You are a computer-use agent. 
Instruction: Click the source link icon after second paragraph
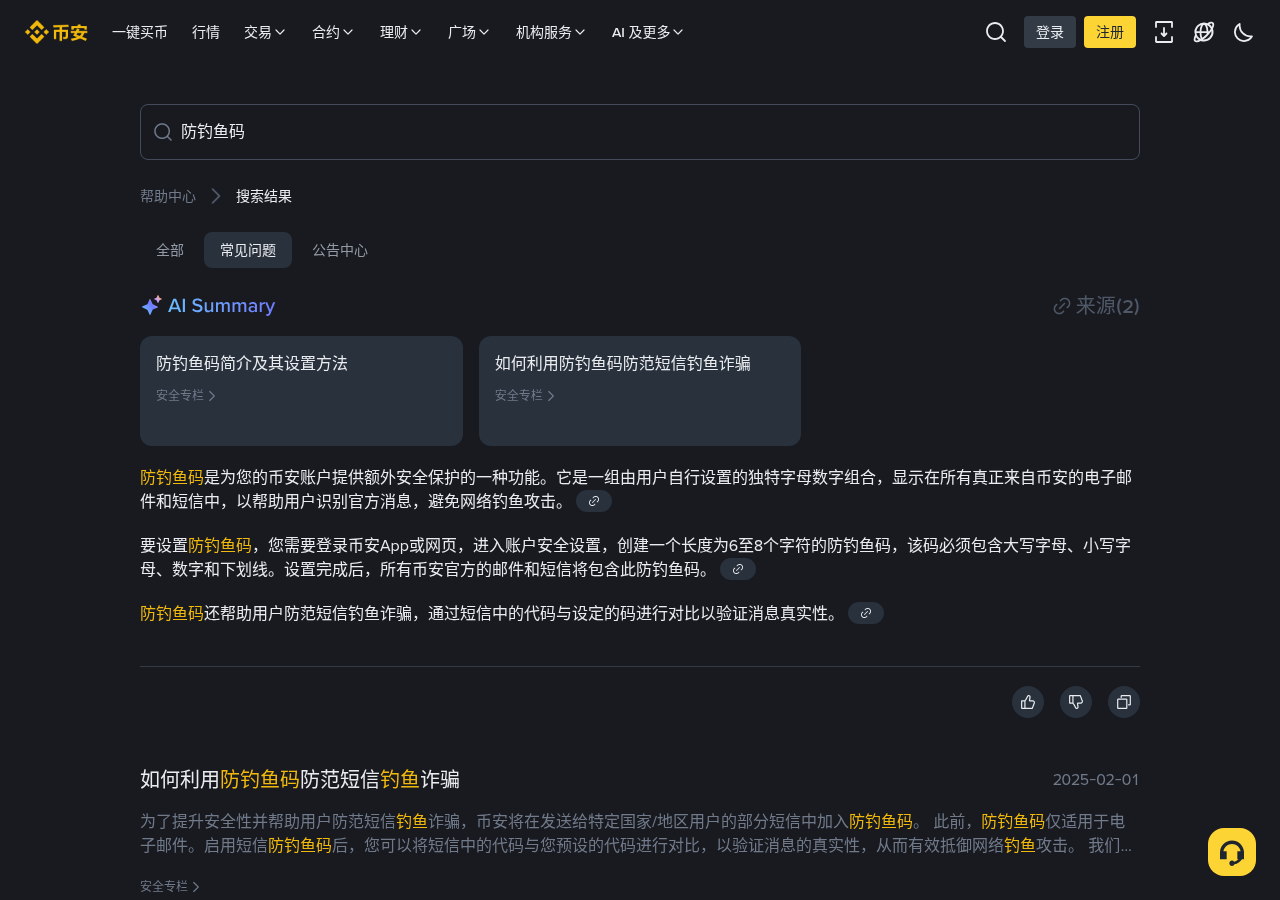[738, 569]
